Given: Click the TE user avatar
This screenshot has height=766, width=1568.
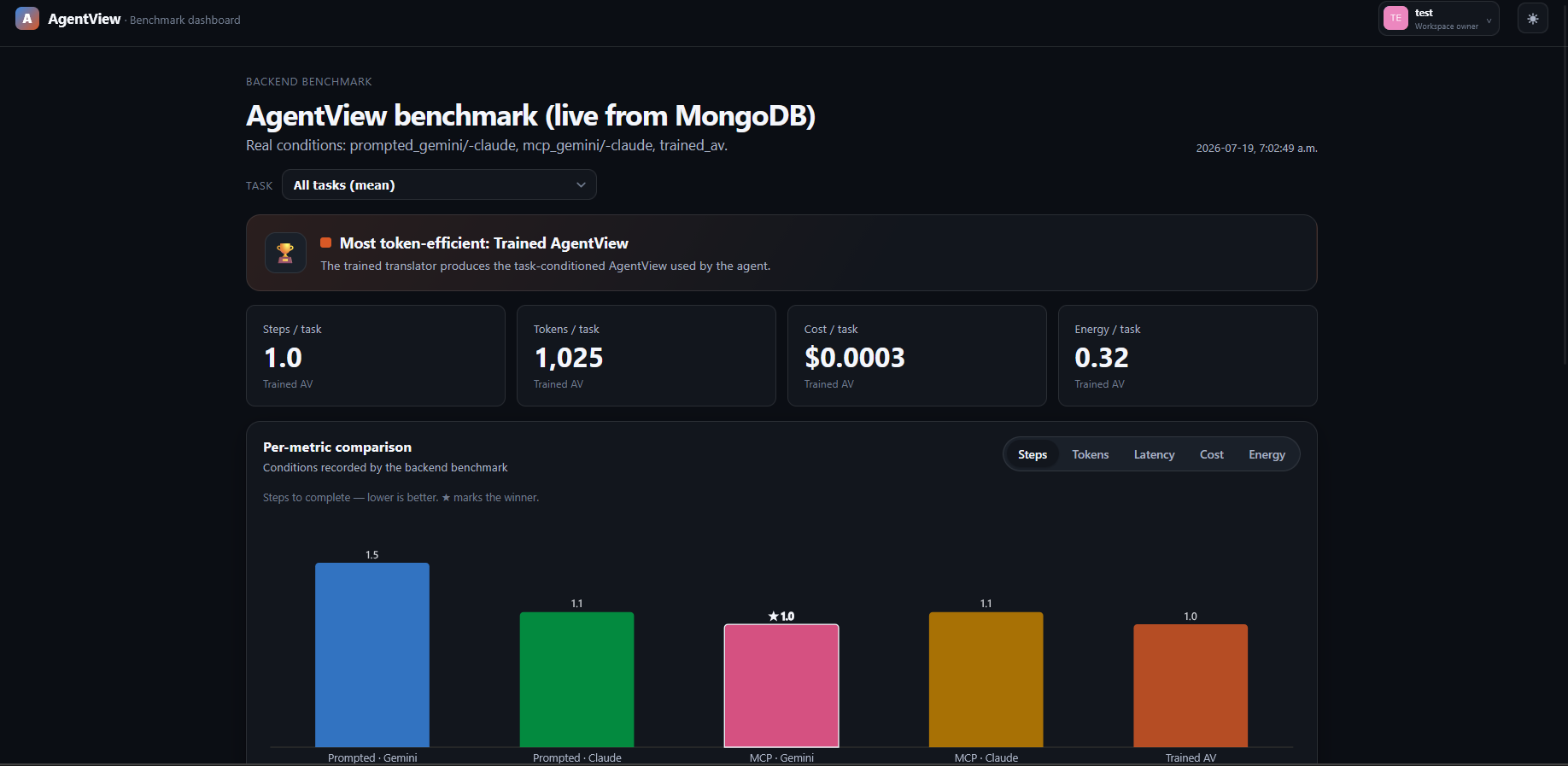Looking at the screenshot, I should tap(1395, 18).
